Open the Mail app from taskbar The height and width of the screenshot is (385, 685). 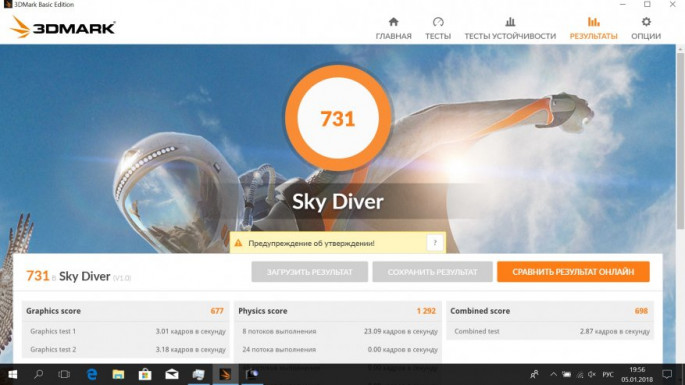point(172,375)
